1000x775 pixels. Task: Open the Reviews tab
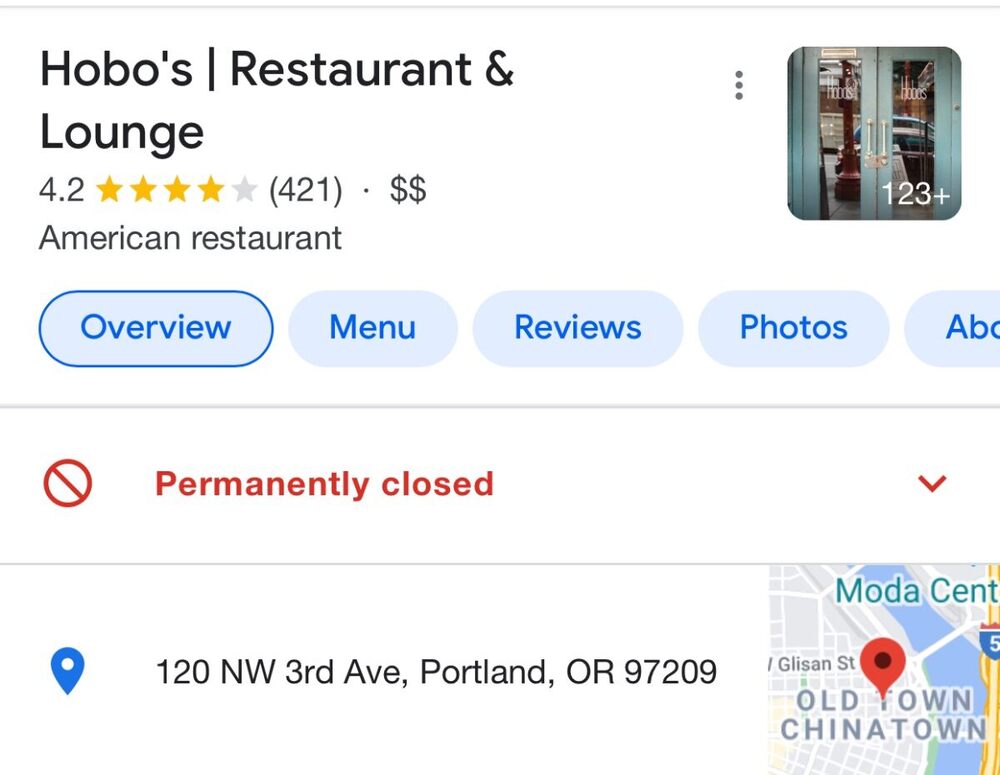pyautogui.click(x=577, y=328)
